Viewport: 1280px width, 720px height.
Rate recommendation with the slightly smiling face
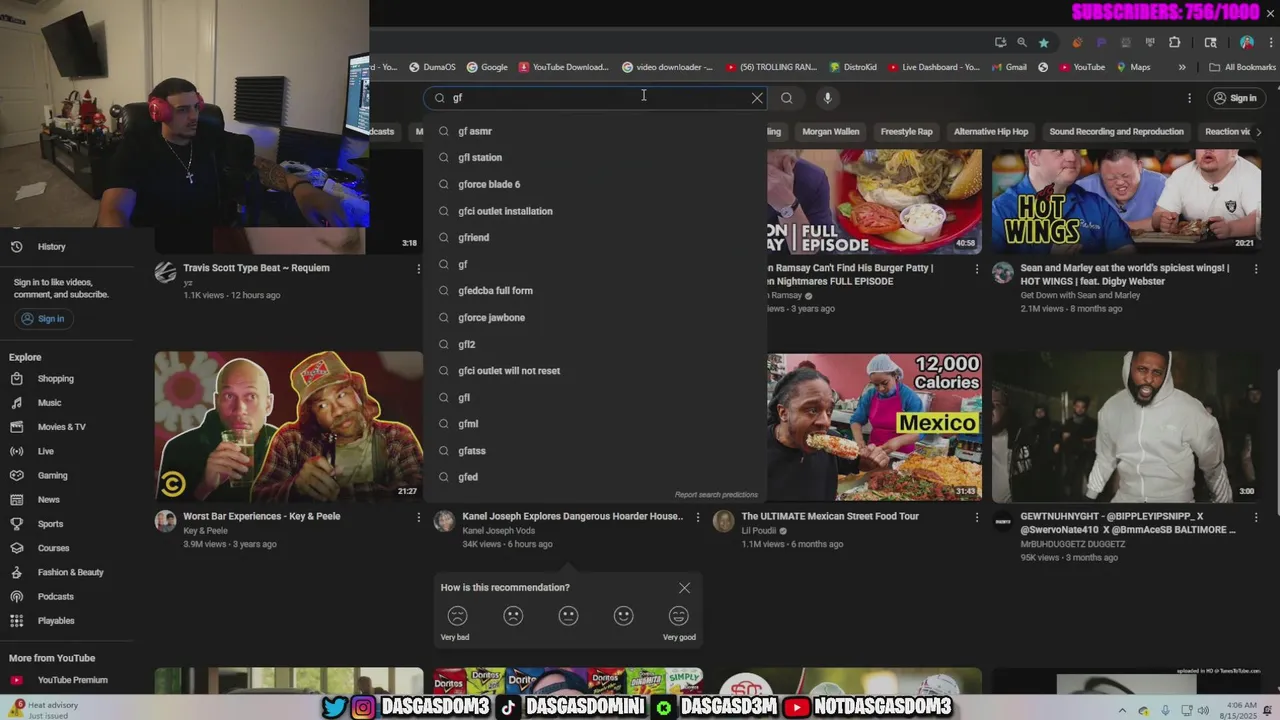(x=623, y=617)
